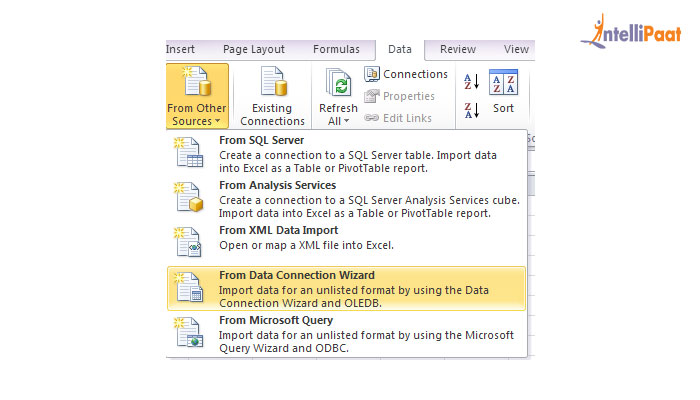The image size is (700, 400).
Task: Click the From Other Sources database icon
Action: pos(197,81)
